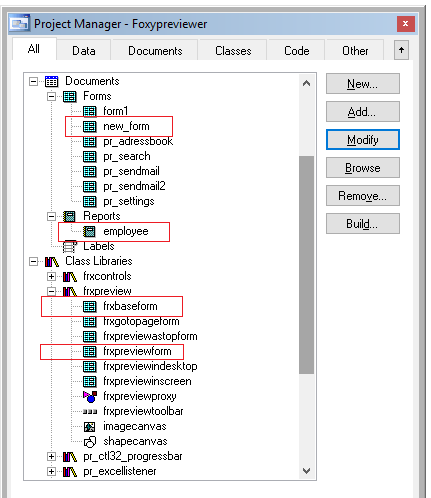Click the Build... button
The image size is (431, 498).
363,224
